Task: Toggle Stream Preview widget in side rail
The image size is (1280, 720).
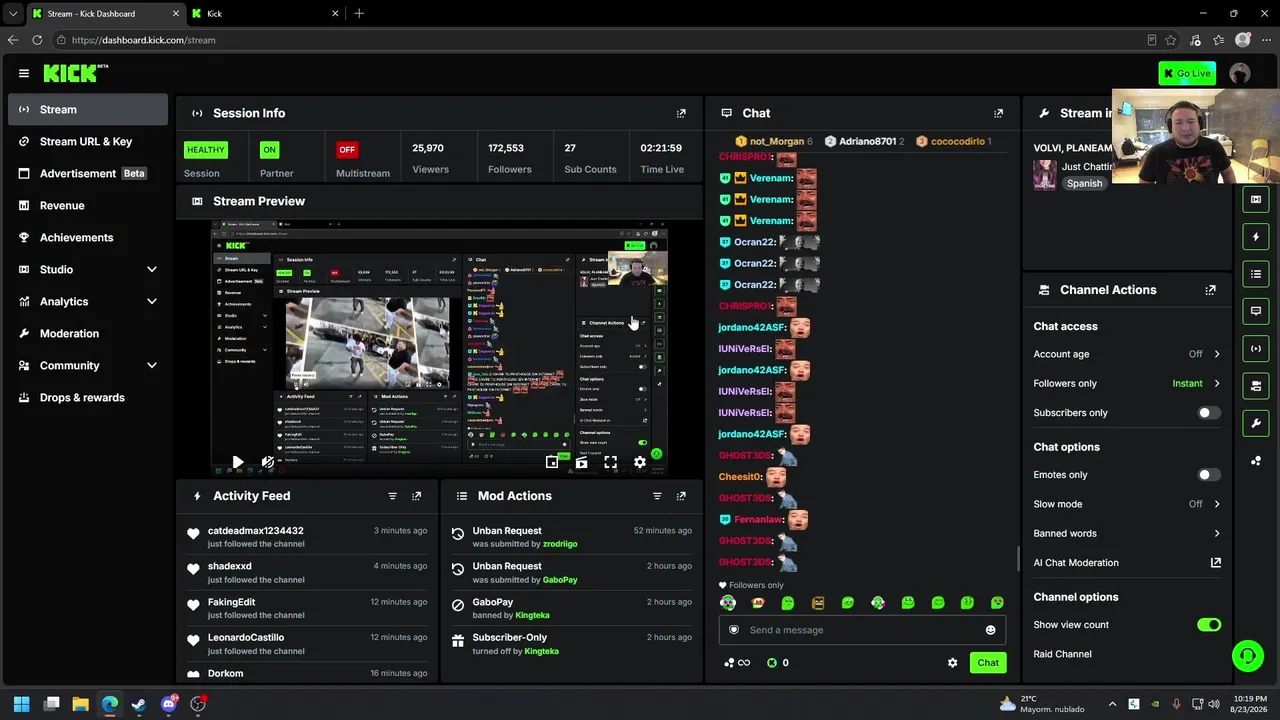Action: [1256, 199]
